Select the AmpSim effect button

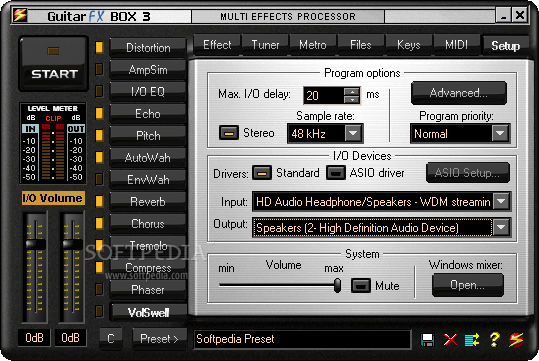point(148,70)
